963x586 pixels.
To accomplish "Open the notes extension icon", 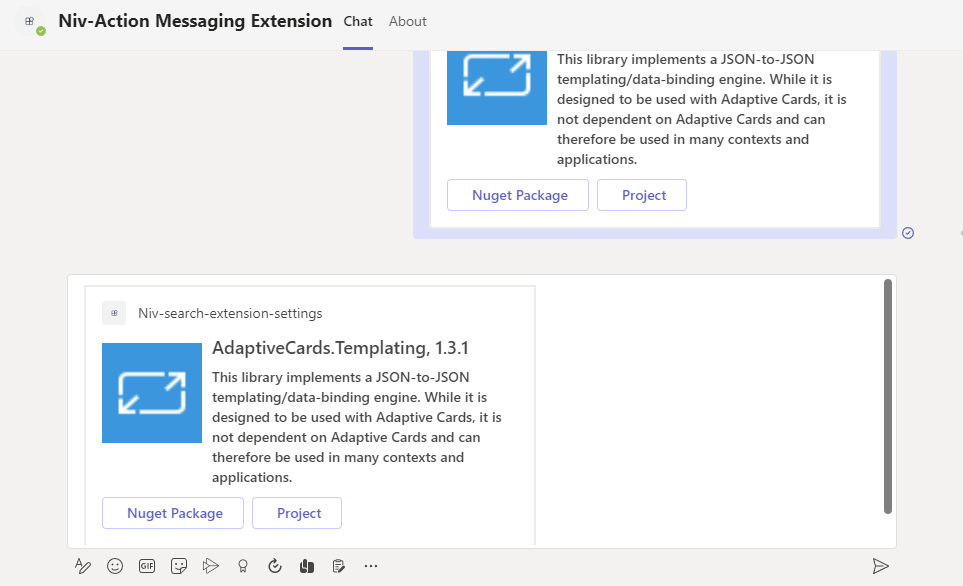I will (x=338, y=566).
